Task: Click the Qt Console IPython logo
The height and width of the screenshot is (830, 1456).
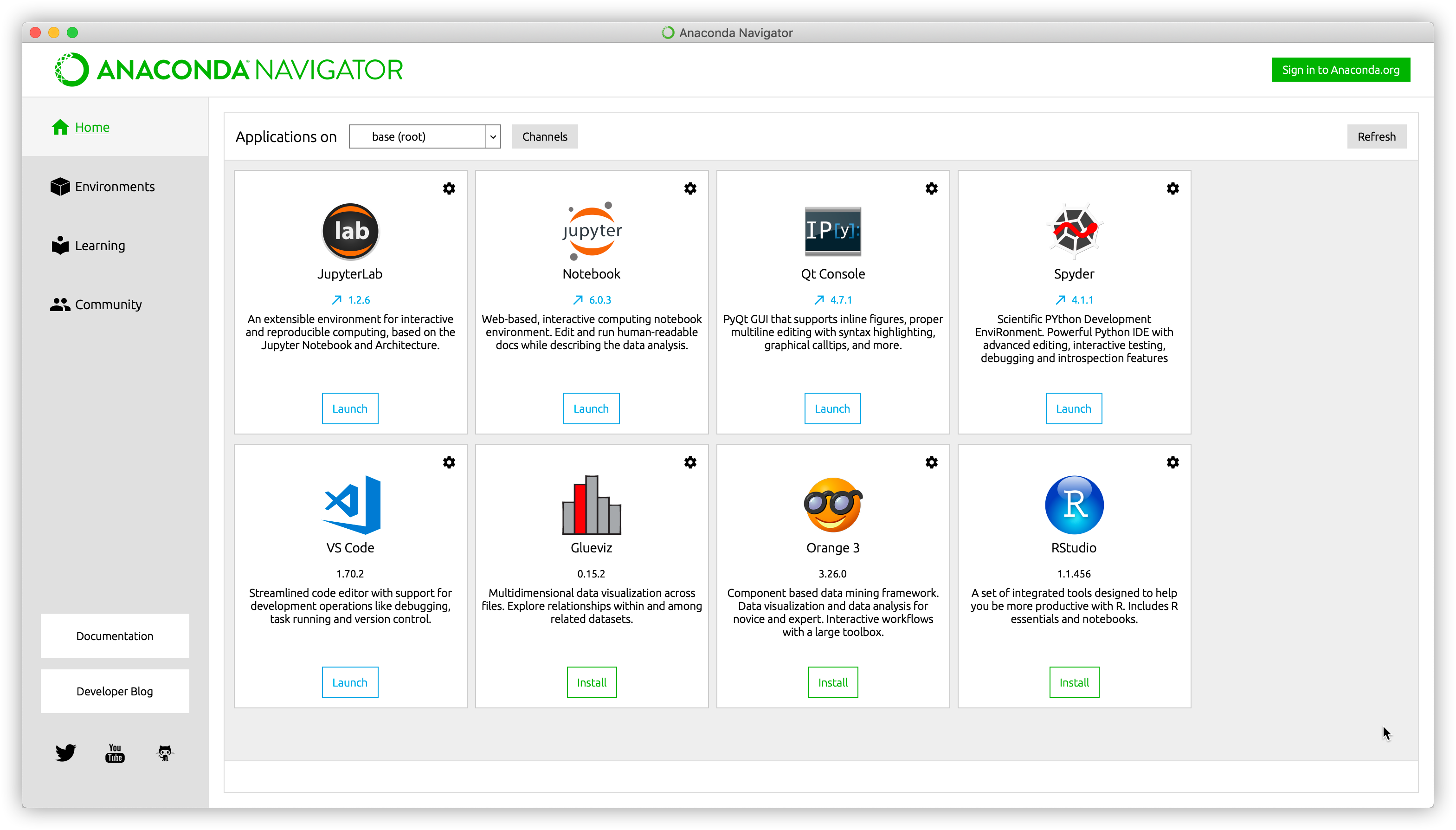Action: [832, 231]
